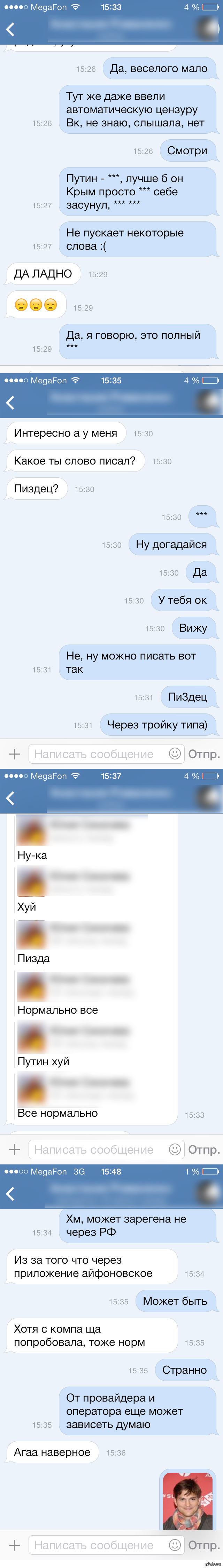Open the emoji smiley below the forwarded messages
Viewport: 223px width, 1568px height.
pos(175,1149)
